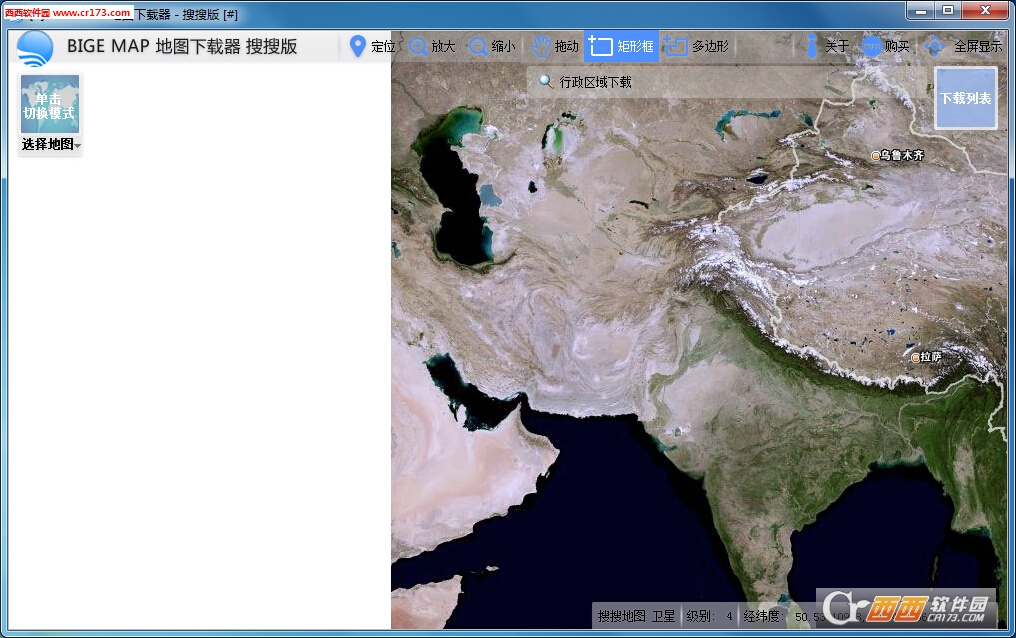Image resolution: width=1016 pixels, height=638 pixels.
Task: Click the search magnifier icon beside 行政区域下载
Action: point(546,82)
